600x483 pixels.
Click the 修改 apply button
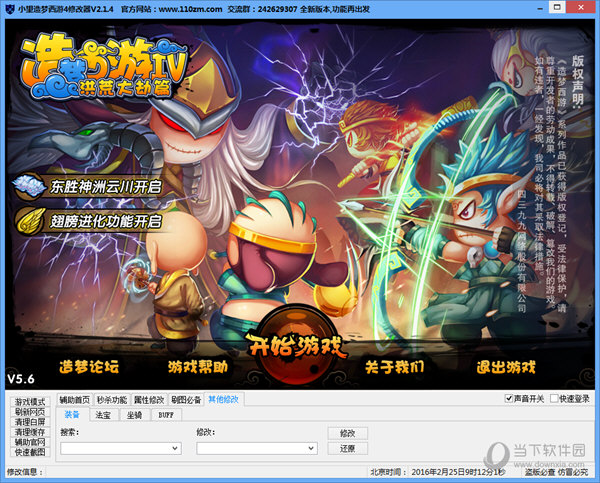347,433
